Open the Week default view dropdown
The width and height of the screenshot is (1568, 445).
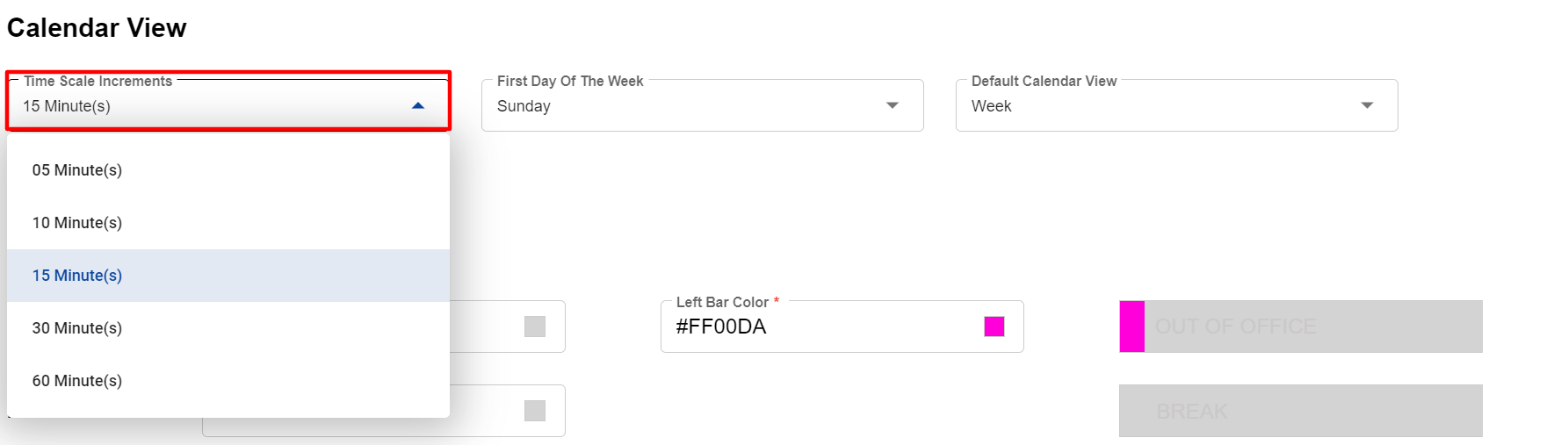pos(1160,106)
